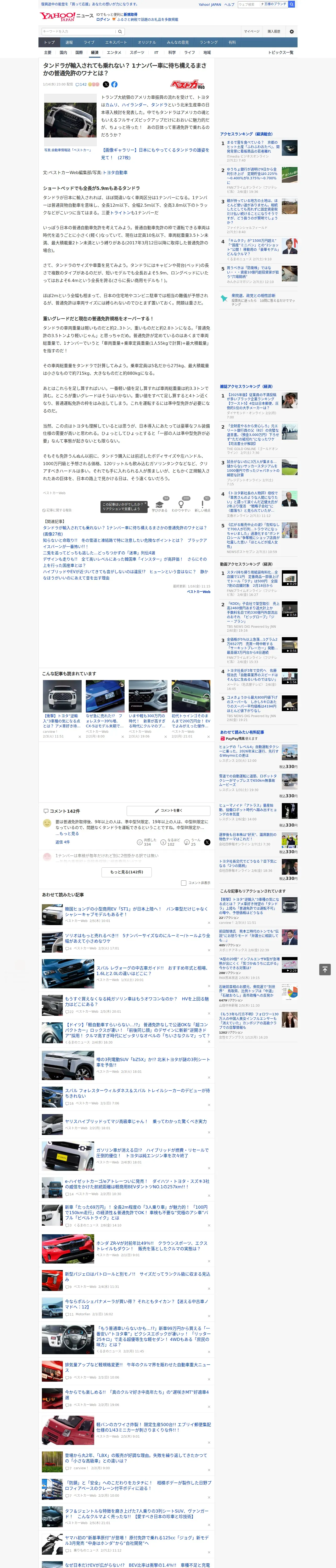The image size is (336, 1568).
Task: React with 新しい視点 exclamation icon
Action: 203,505
